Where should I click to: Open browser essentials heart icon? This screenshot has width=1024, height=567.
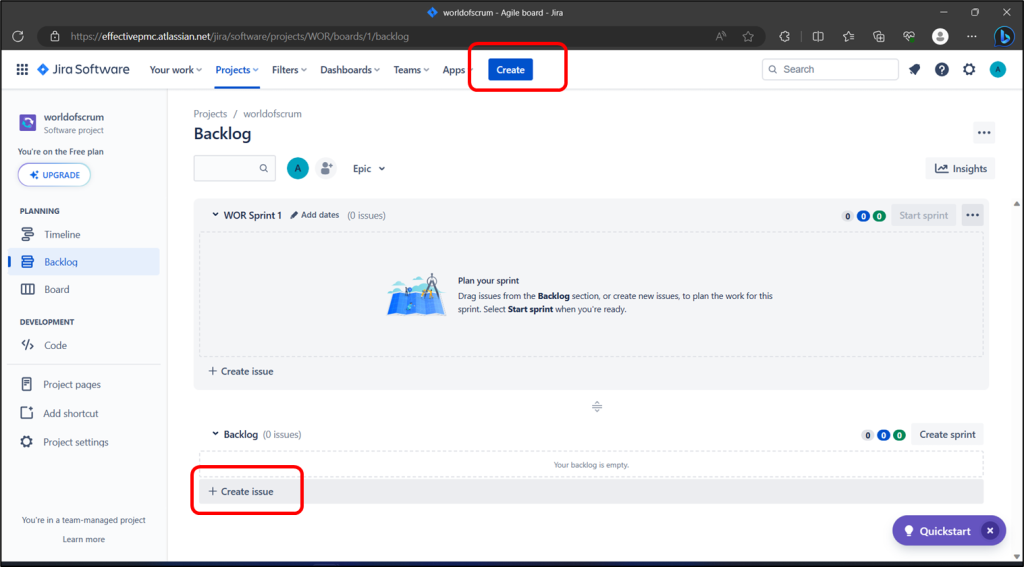point(909,37)
